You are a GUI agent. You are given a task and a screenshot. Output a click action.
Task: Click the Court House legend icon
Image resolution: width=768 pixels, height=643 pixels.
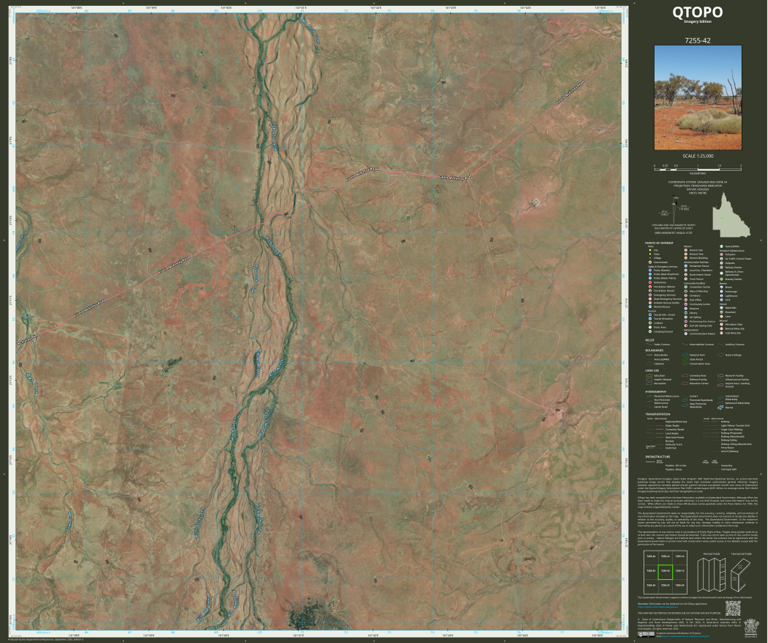[x=686, y=279]
